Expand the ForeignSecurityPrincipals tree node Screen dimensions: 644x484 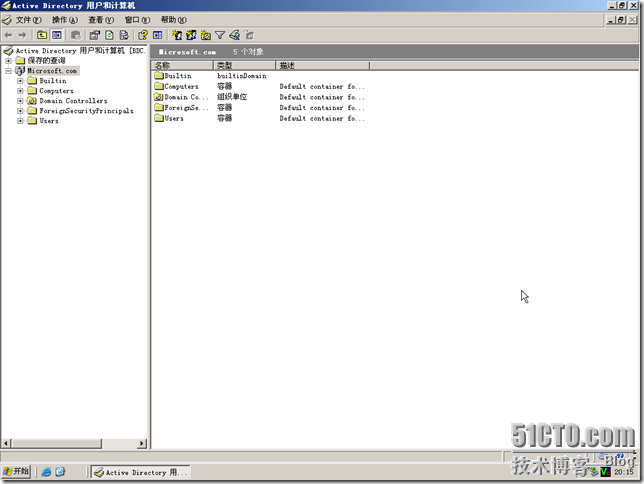click(20, 111)
